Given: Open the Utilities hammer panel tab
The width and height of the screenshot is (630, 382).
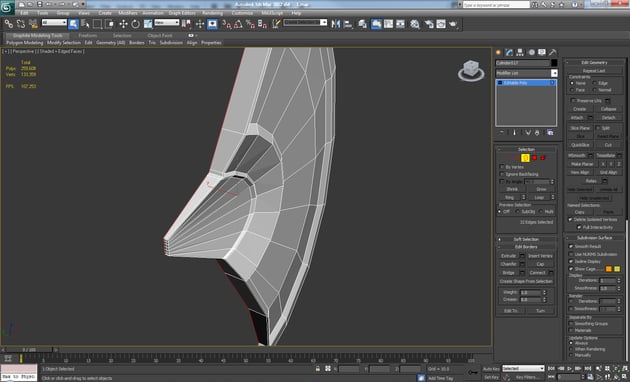Looking at the screenshot, I should (553, 52).
